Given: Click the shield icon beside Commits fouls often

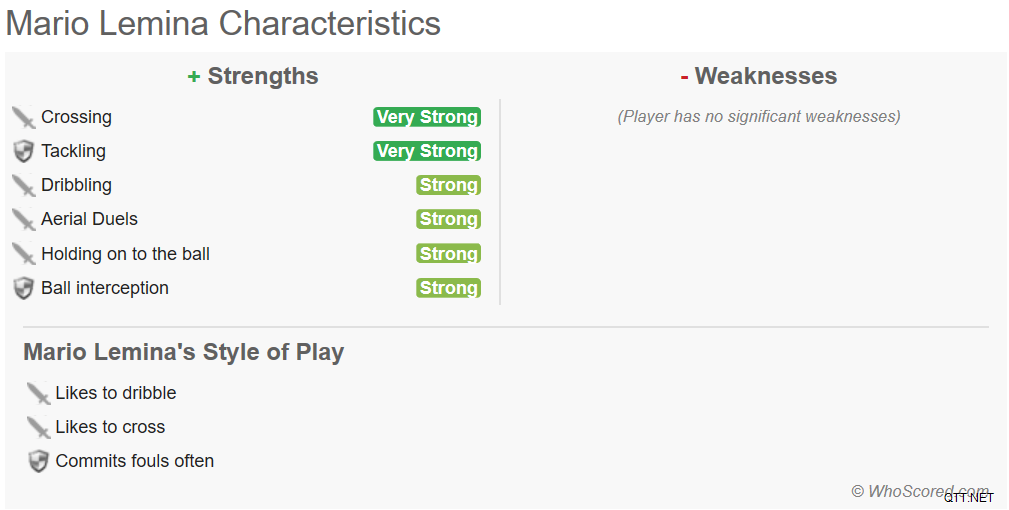Looking at the screenshot, I should coord(39,462).
